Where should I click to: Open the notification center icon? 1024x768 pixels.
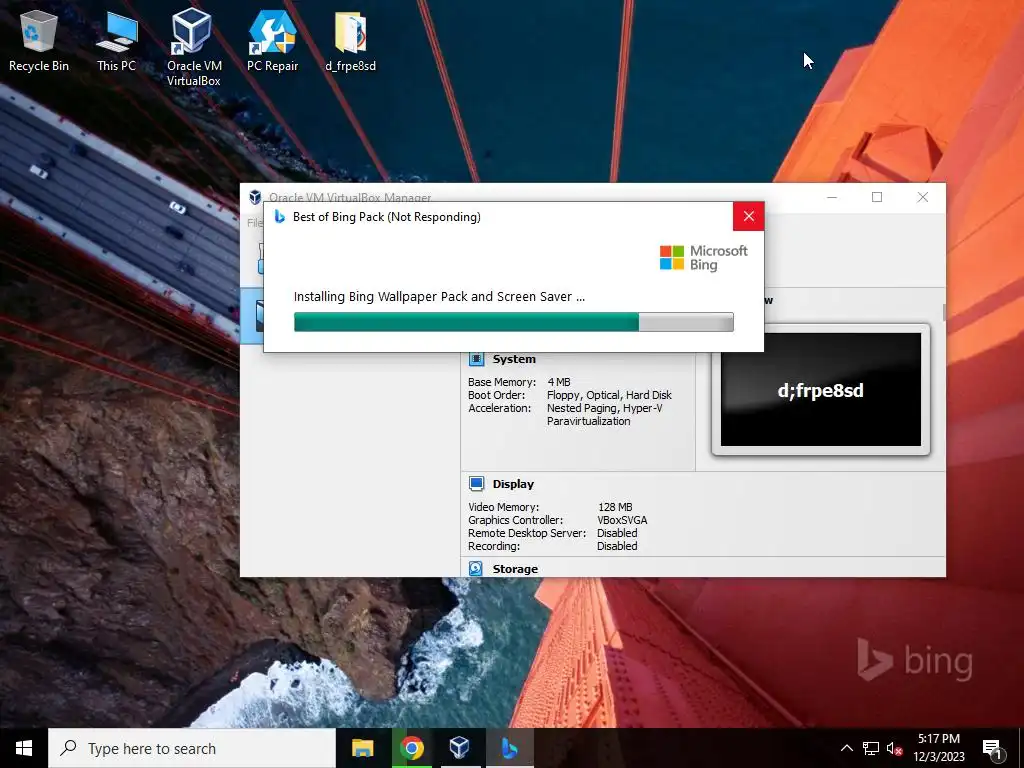pyautogui.click(x=992, y=749)
